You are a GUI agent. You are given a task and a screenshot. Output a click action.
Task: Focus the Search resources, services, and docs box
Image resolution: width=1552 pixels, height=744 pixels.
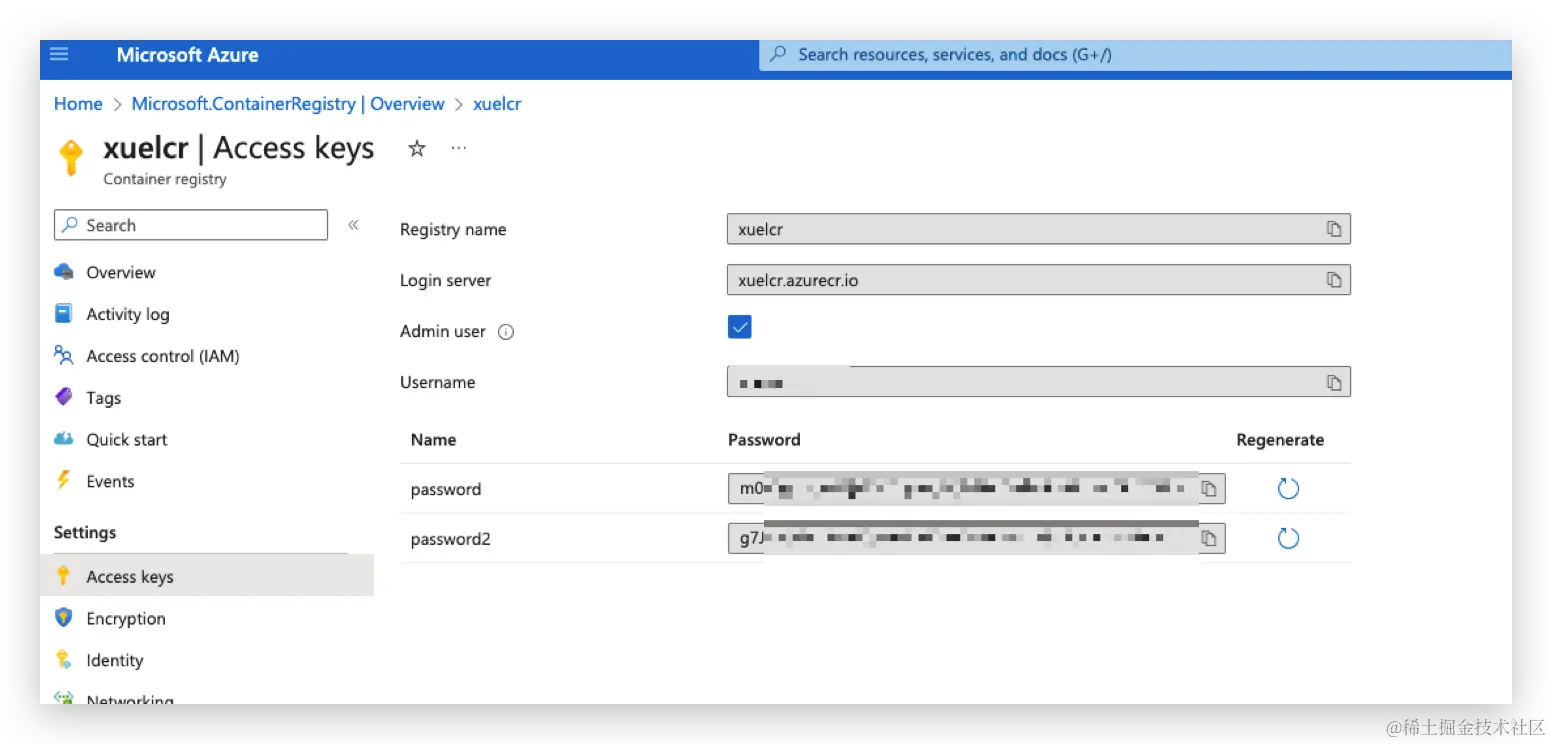pyautogui.click(x=1135, y=55)
